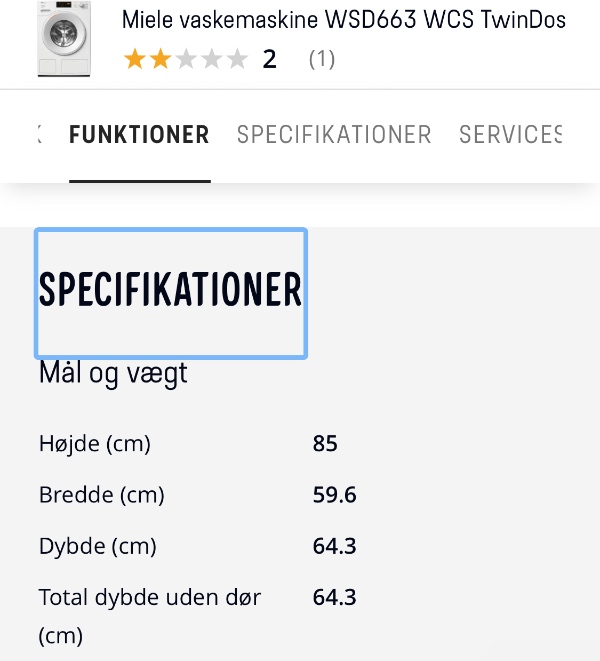Viewport: 600px width, 661px height.
Task: Open the SERVICES tab
Action: pyautogui.click(x=511, y=135)
